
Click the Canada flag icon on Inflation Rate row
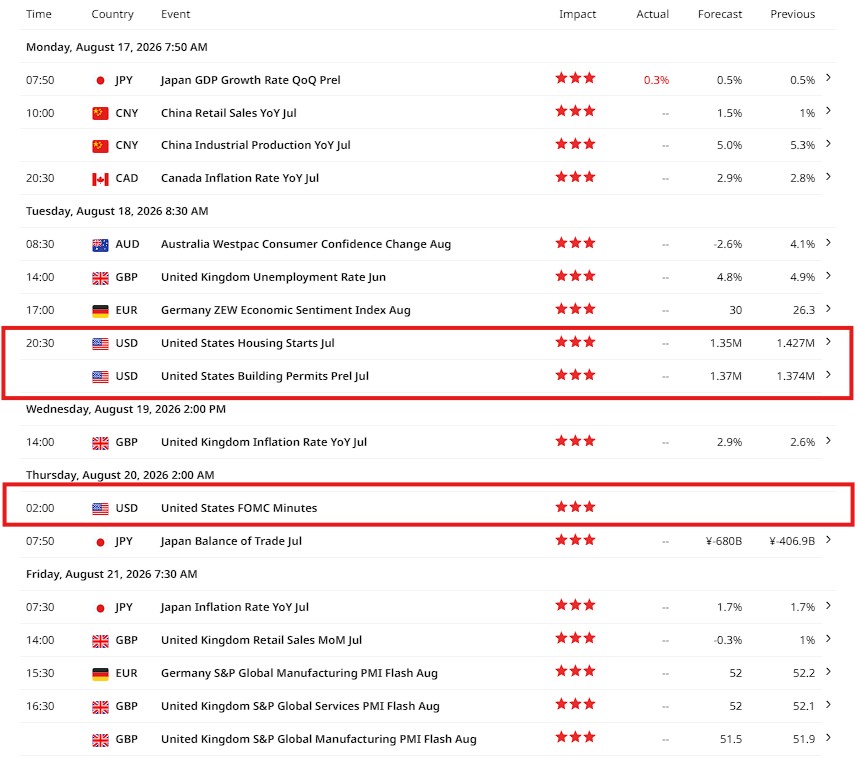pos(100,178)
